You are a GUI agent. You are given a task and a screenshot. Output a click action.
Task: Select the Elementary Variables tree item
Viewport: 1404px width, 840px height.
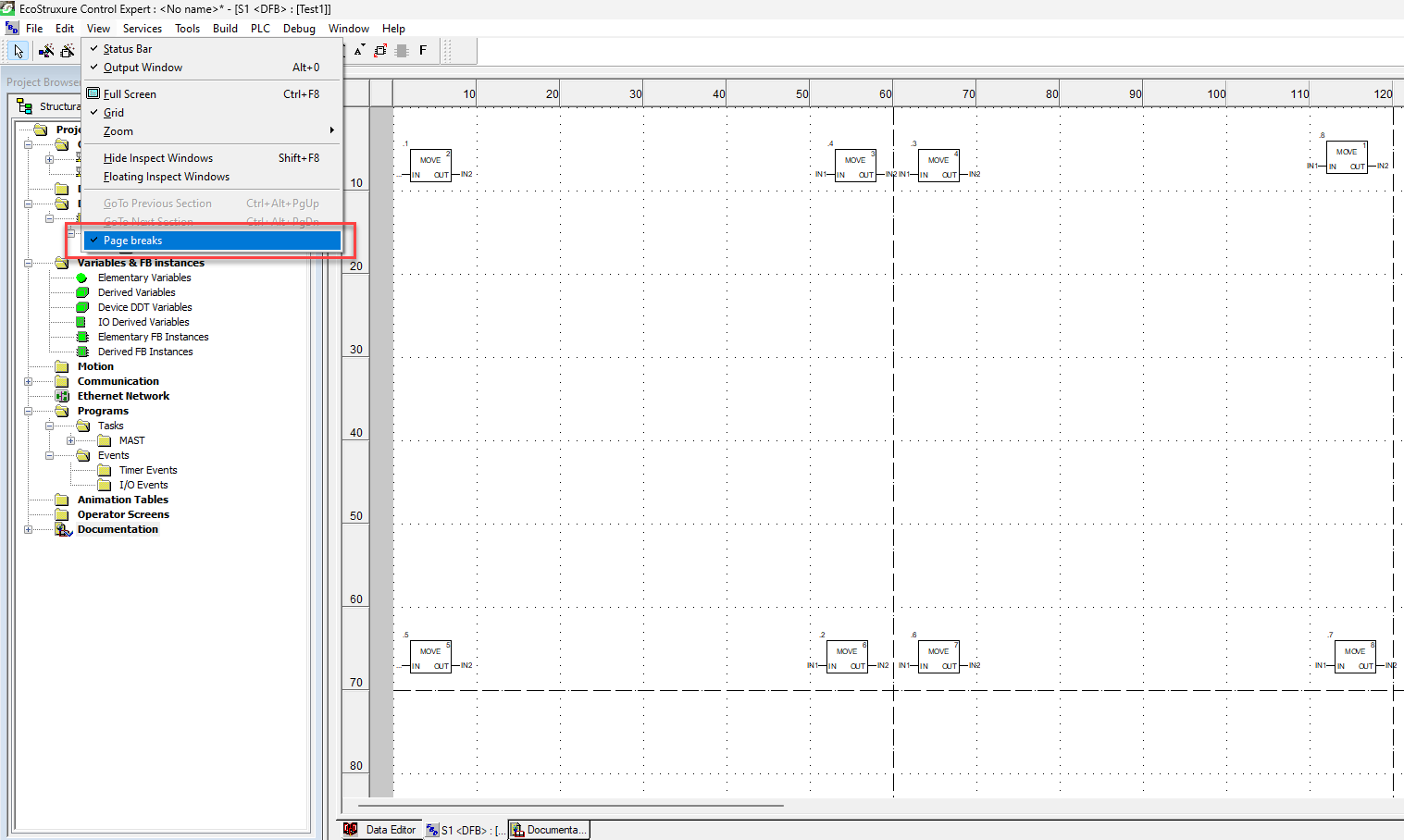tap(144, 278)
